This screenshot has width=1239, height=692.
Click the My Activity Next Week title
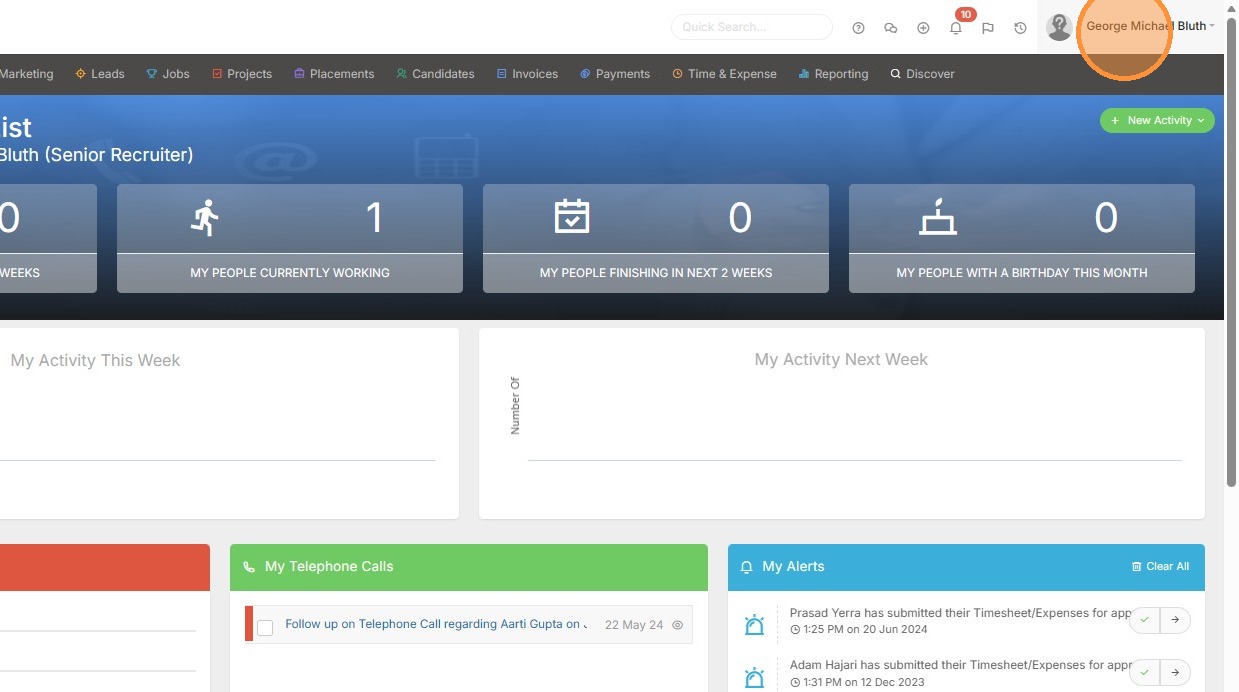coord(841,360)
